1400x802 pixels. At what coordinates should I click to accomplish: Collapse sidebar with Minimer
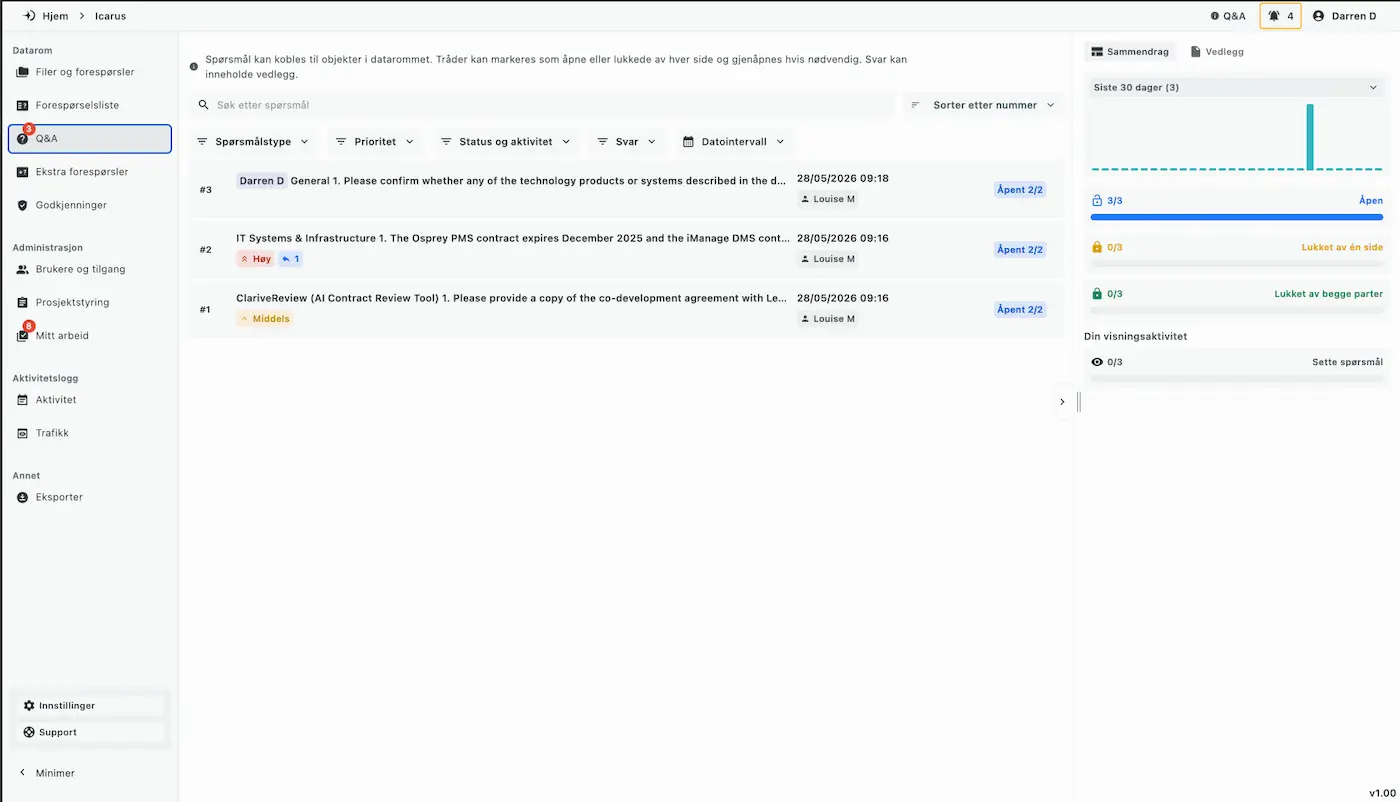[x=46, y=773]
